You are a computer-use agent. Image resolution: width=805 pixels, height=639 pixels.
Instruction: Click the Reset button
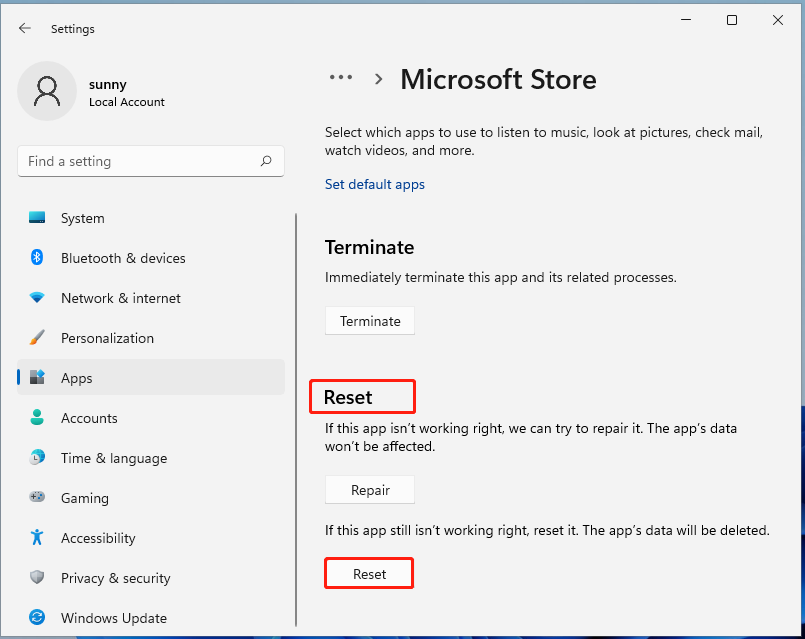coord(369,574)
